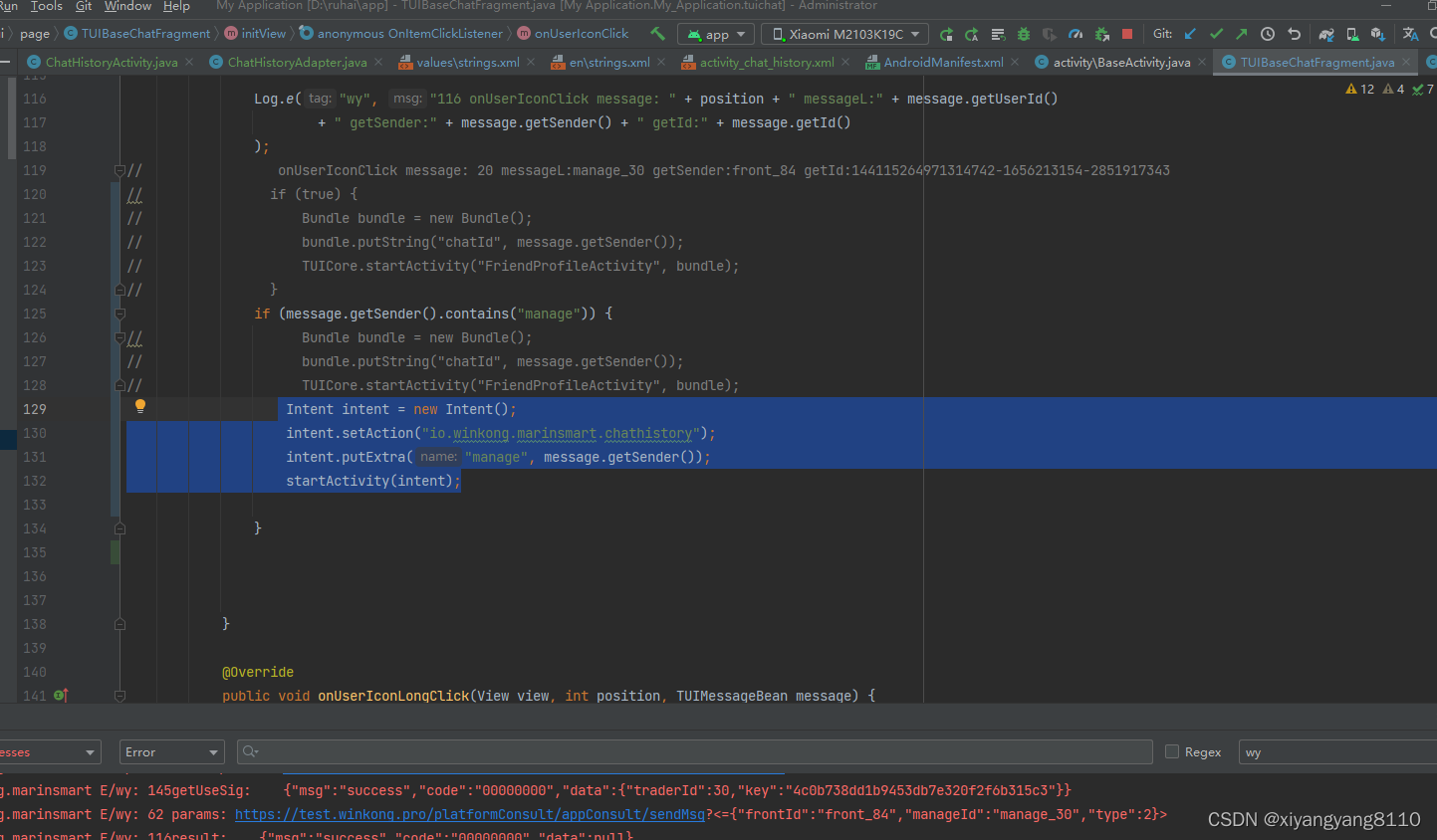Toggle the fold marker on line 119
This screenshot has height=840, width=1437.
coord(120,170)
